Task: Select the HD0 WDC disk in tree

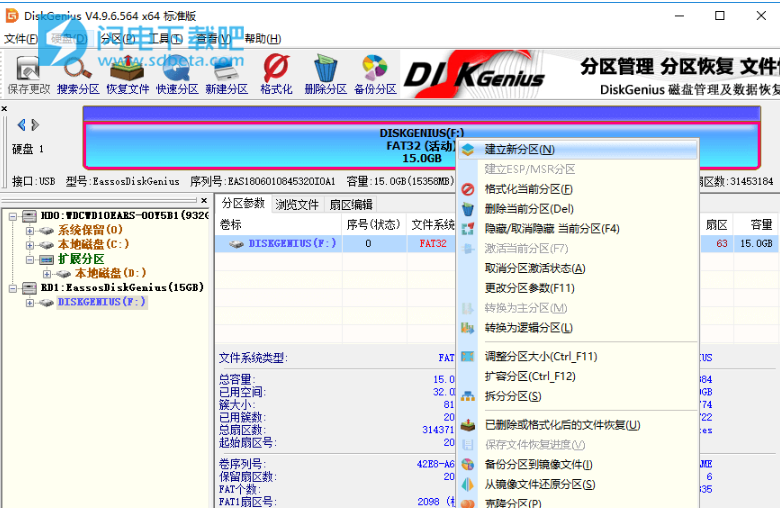Action: (124, 216)
